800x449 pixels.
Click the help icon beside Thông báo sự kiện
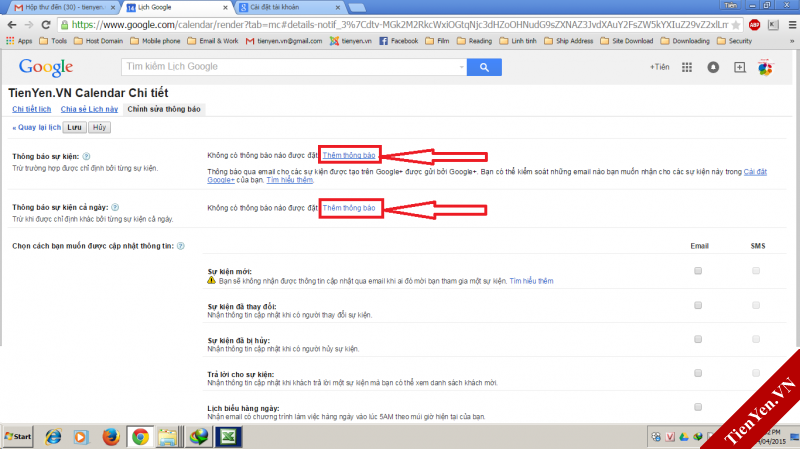click(86, 156)
